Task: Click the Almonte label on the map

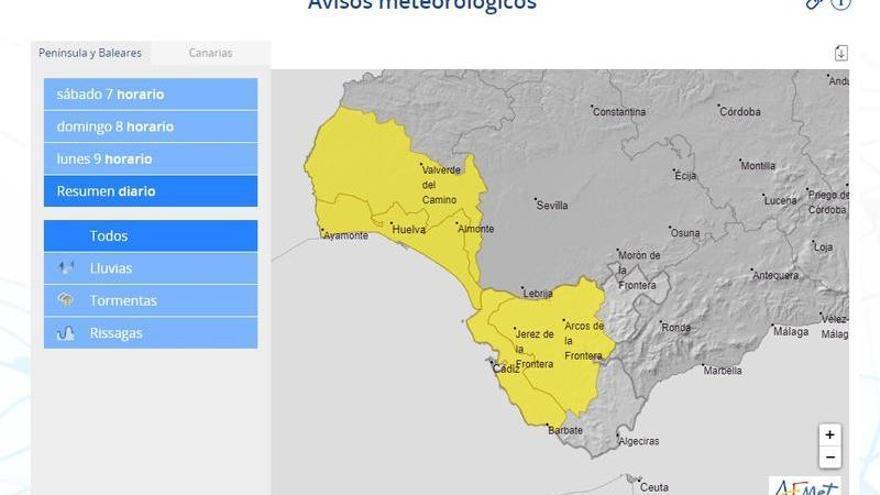Action: (476, 229)
